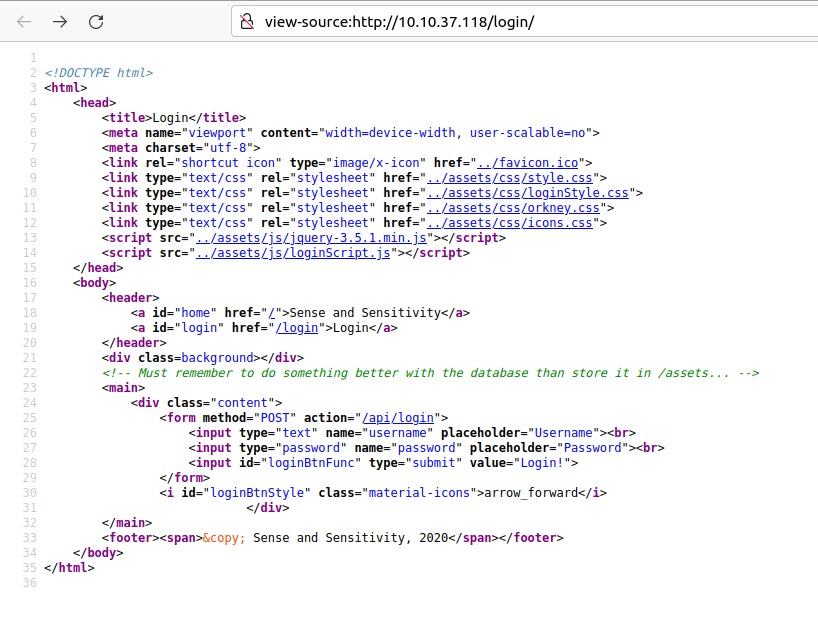The image size is (818, 630).
Task: Click the DOCTYPE declaration text
Action: coord(97,72)
